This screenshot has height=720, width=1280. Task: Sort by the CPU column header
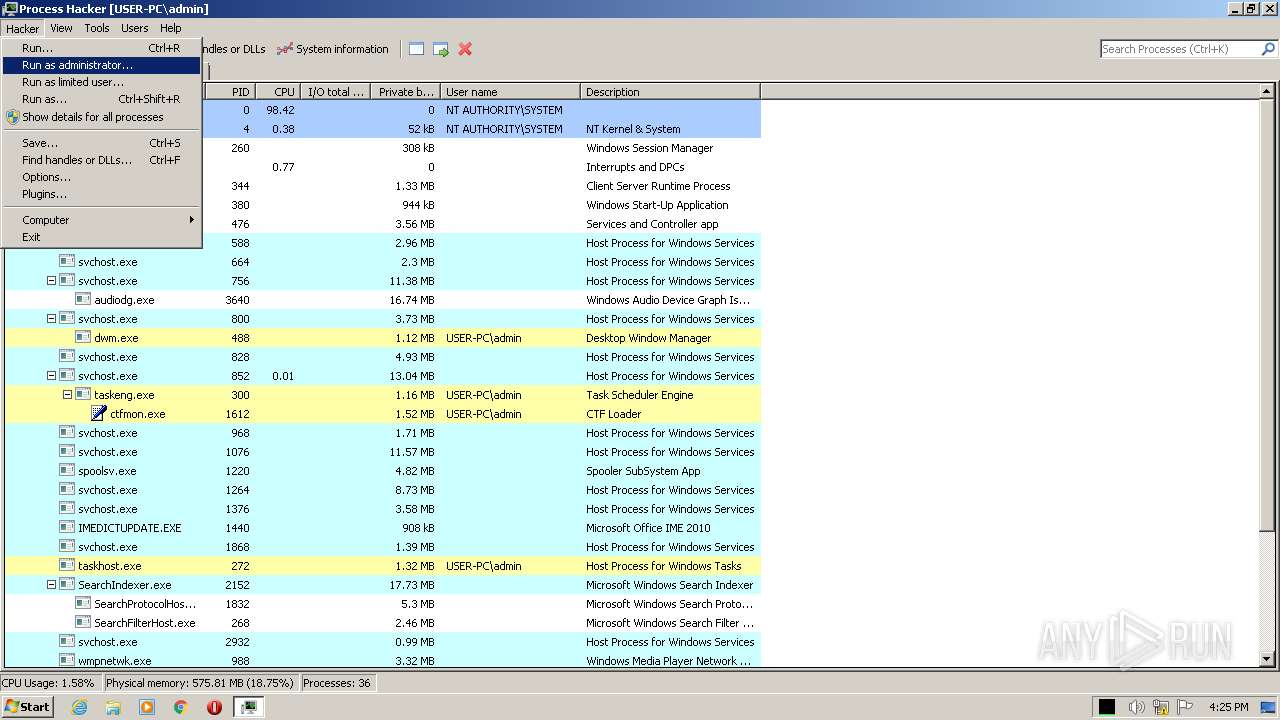[x=278, y=91]
